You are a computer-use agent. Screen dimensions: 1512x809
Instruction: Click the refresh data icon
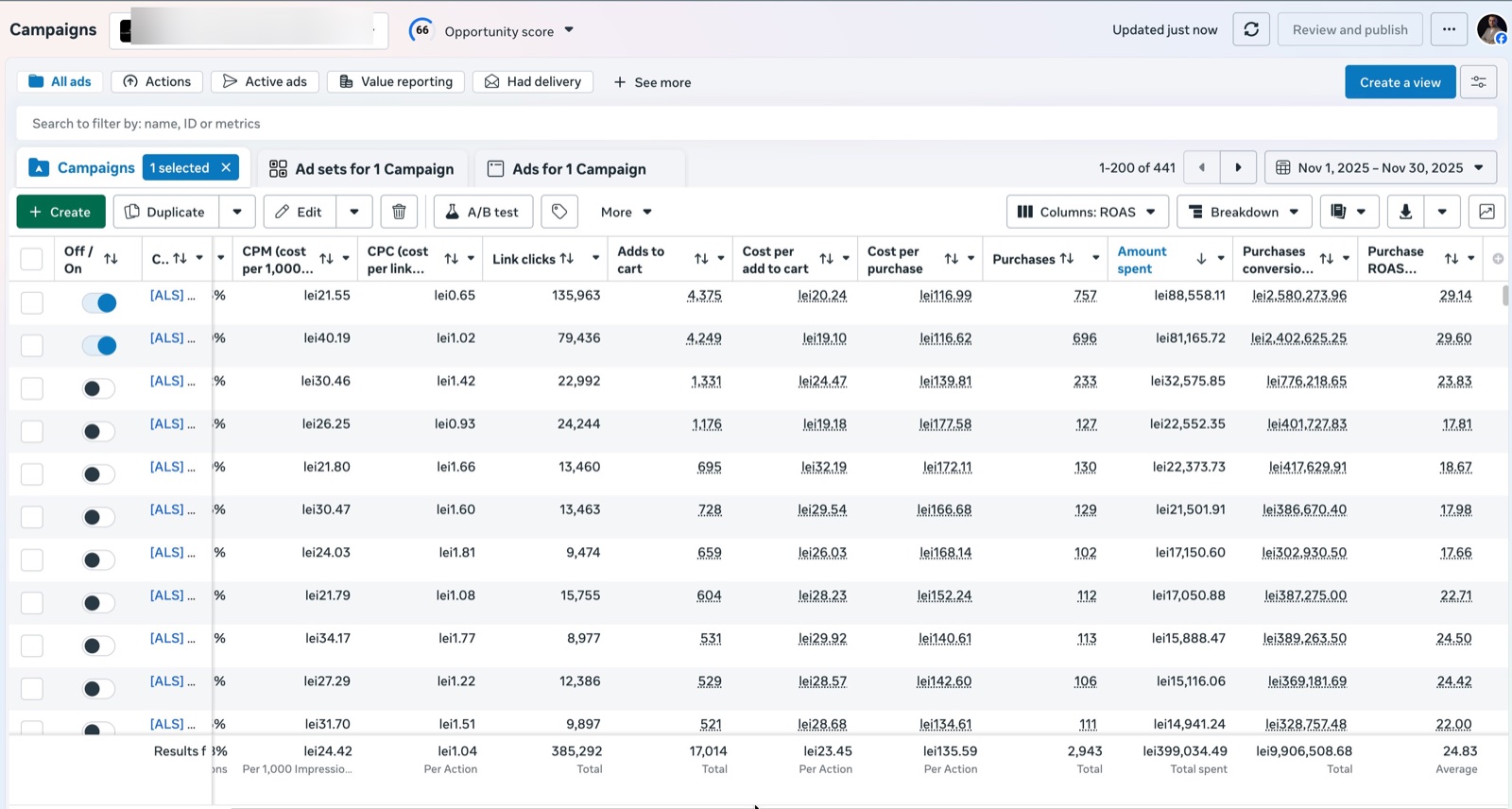[1251, 29]
